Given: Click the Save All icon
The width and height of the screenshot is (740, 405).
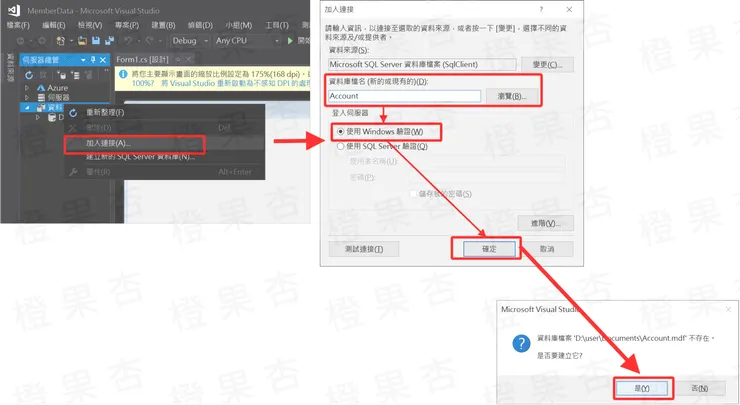Looking at the screenshot, I should [x=109, y=41].
